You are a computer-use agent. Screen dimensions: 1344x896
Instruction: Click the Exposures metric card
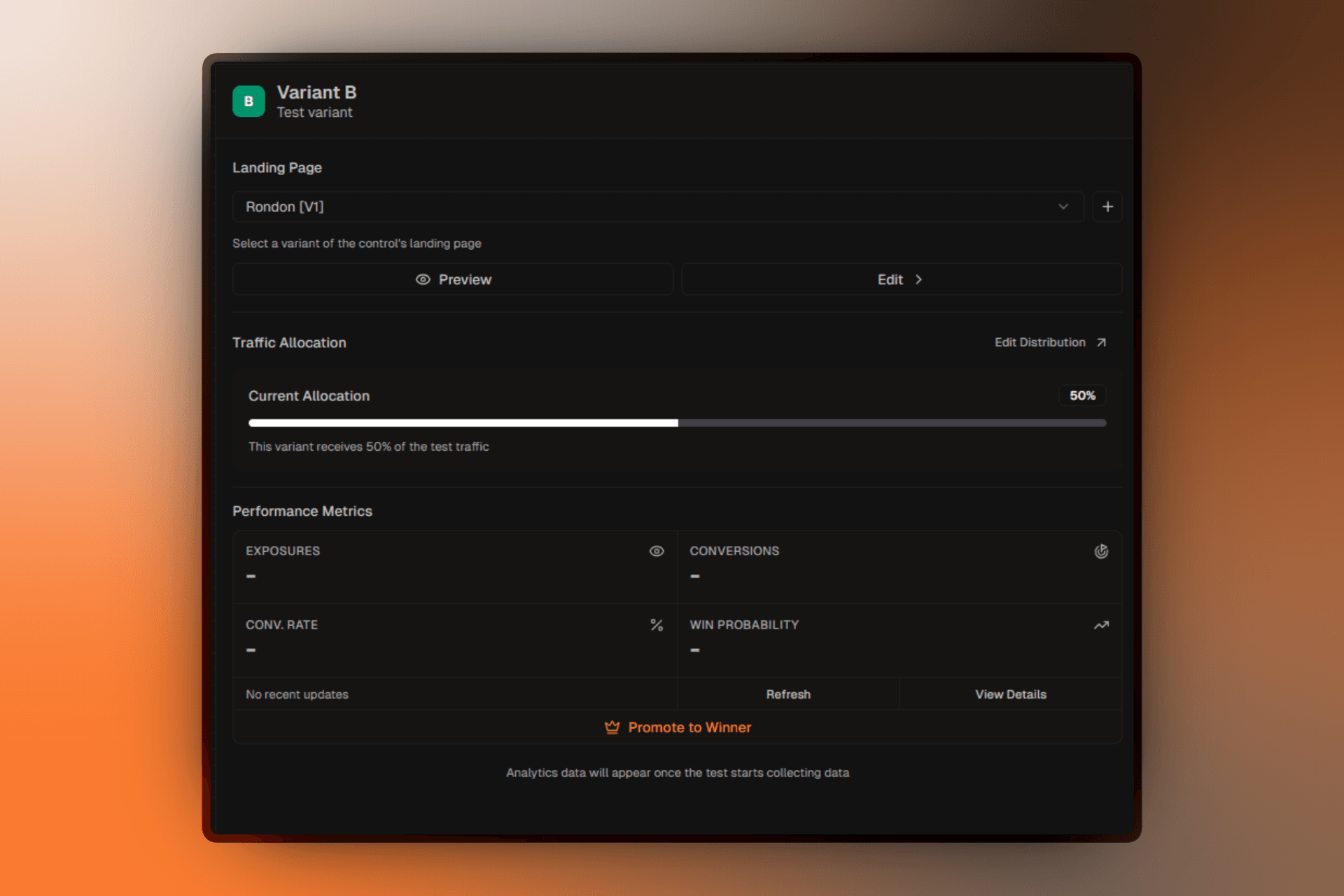point(455,567)
